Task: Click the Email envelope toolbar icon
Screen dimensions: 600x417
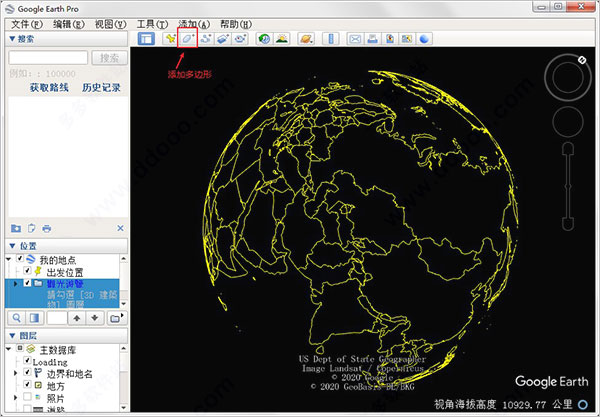Action: 355,39
